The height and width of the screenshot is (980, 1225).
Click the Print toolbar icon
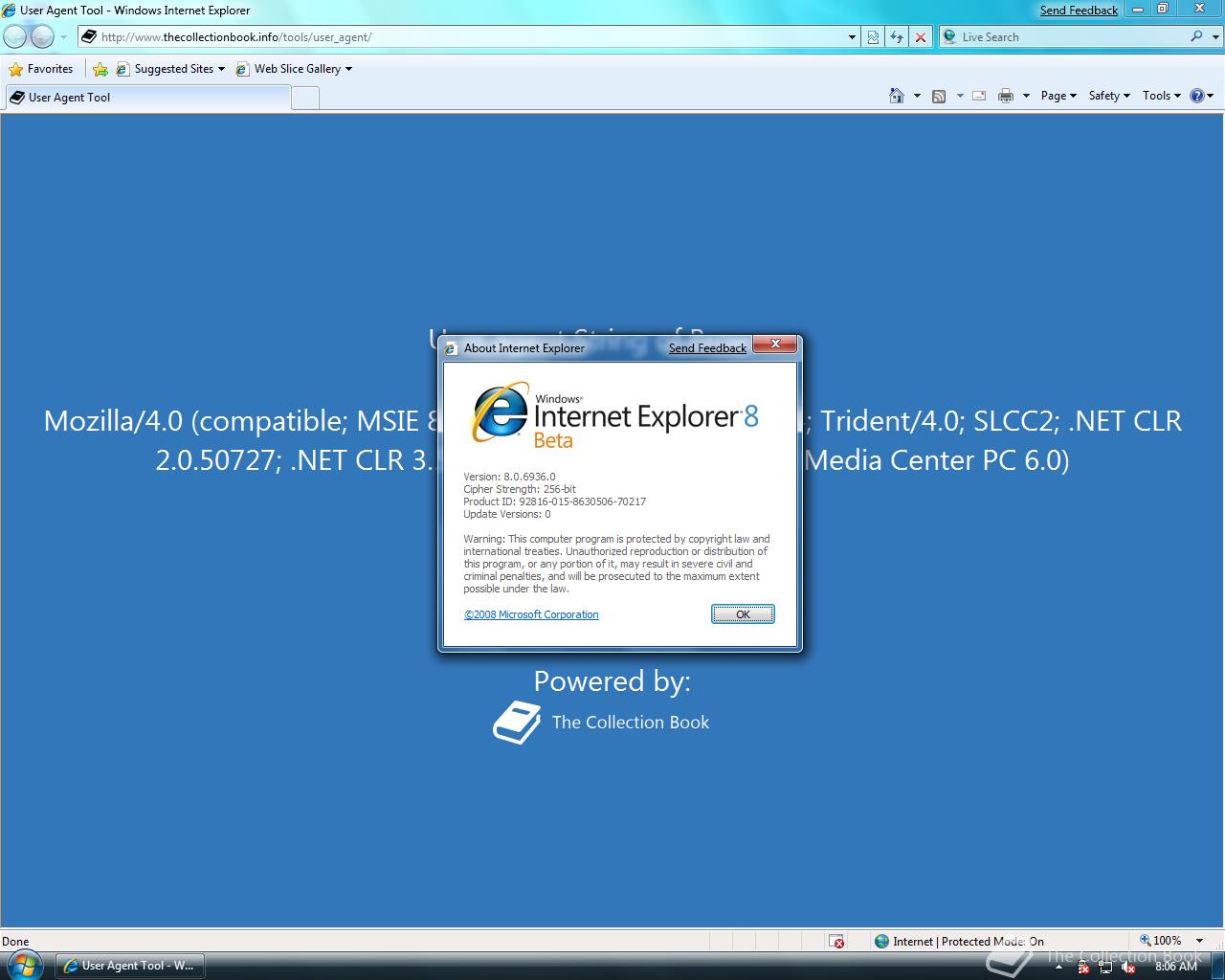coord(1006,96)
